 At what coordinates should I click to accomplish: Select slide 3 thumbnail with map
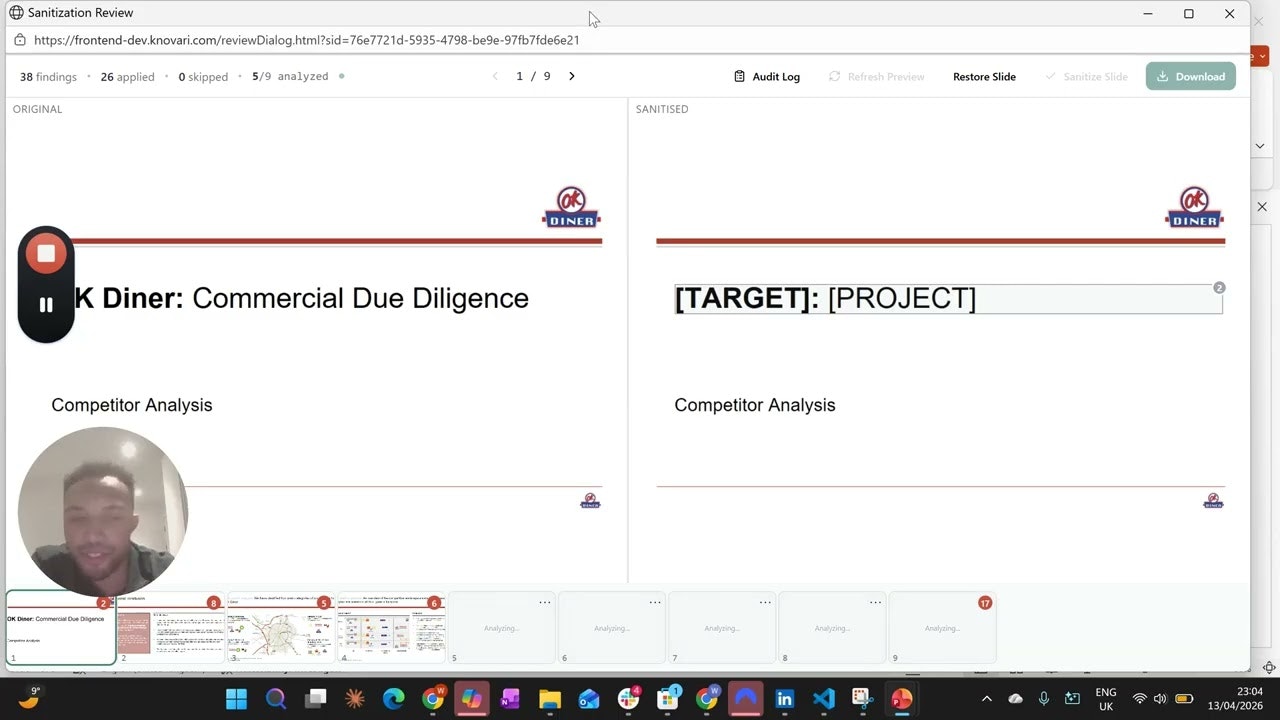(x=281, y=628)
